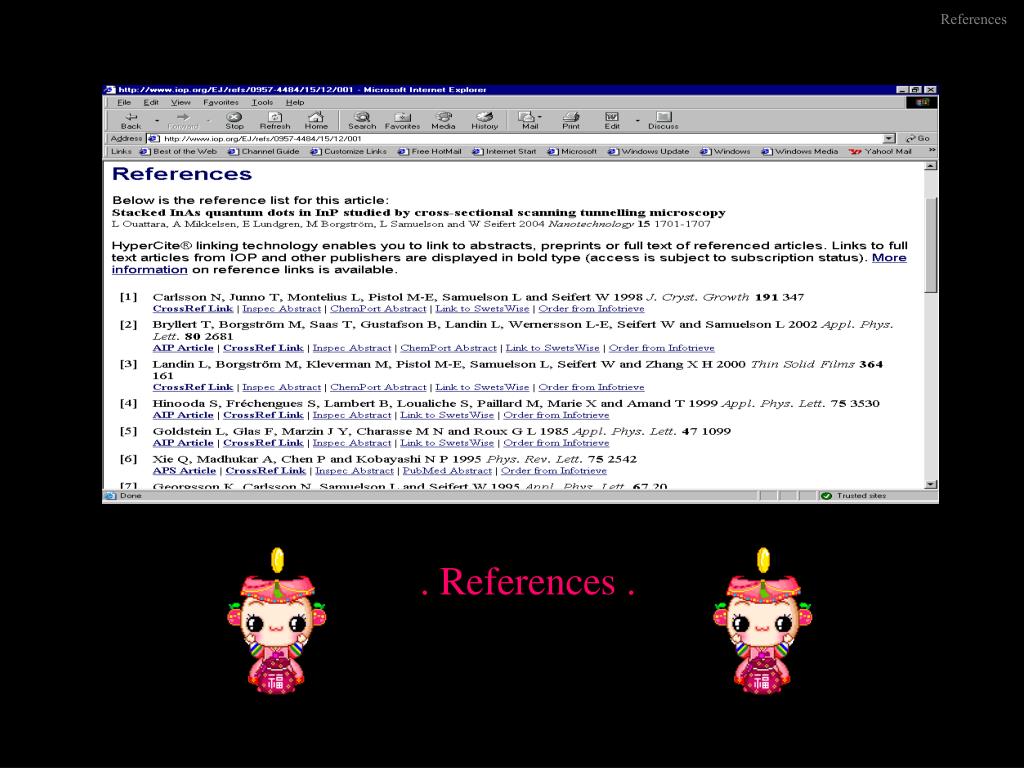Click the scroll-up arrow of the page
The image size is (1024, 768).
point(931,166)
